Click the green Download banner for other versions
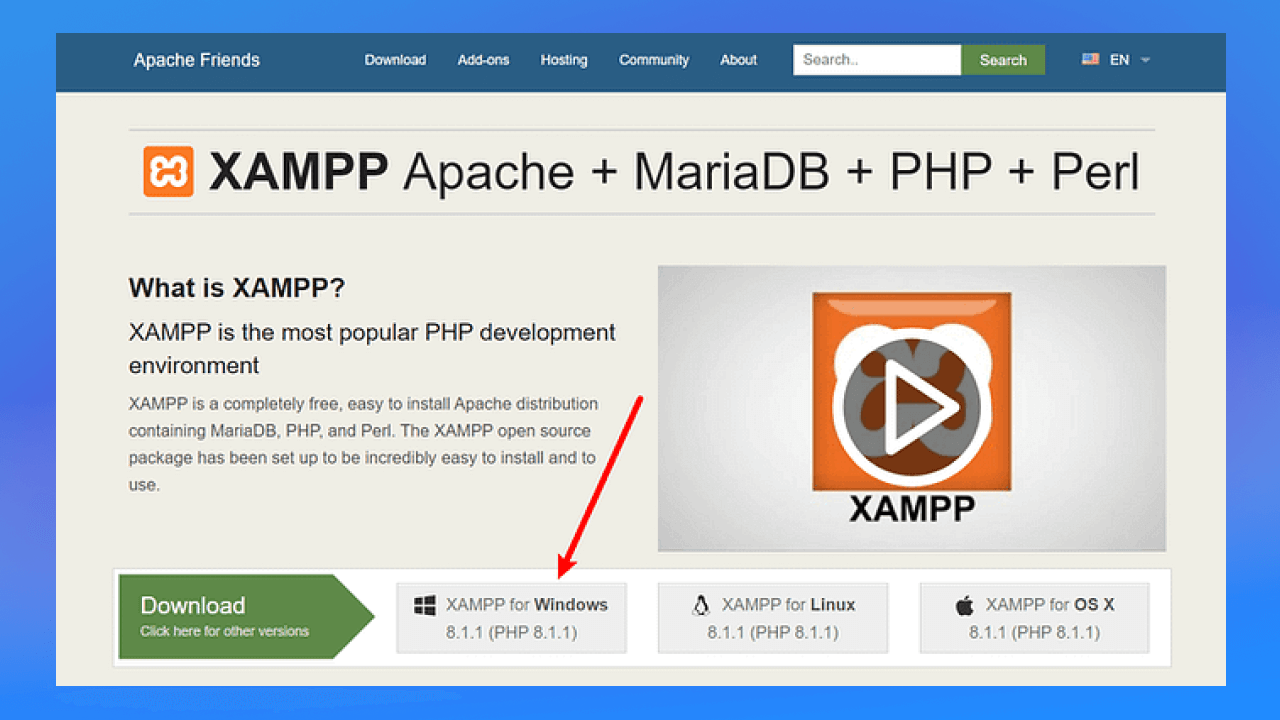 click(x=245, y=616)
